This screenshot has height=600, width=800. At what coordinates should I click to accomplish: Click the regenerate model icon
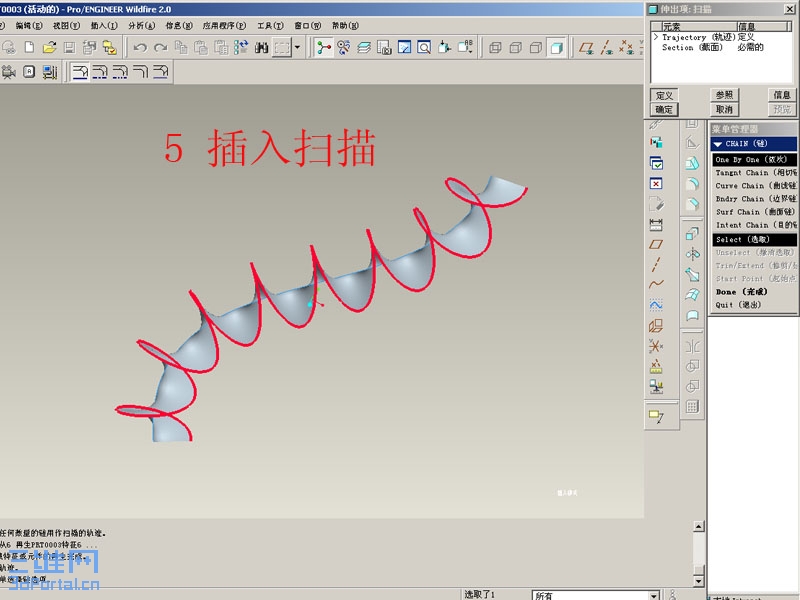241,47
